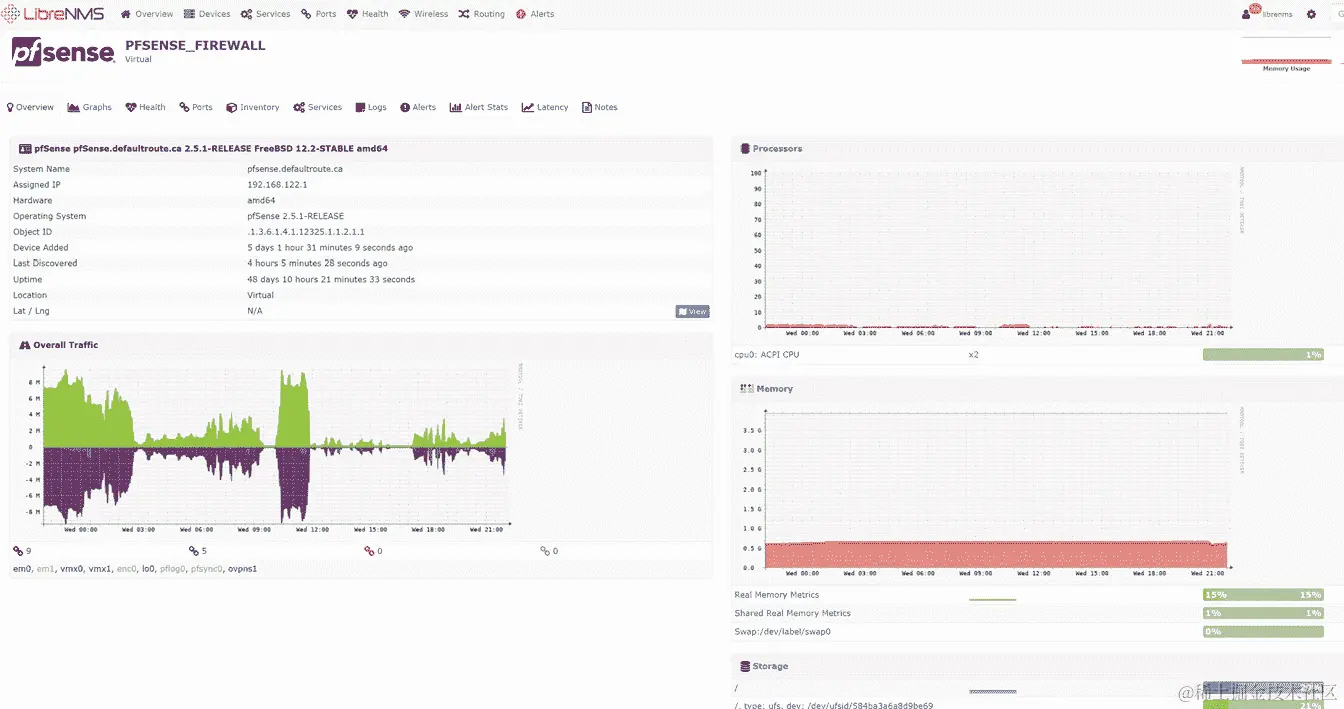Open the PFSENSE_FIREWALL device title link
Image resolution: width=1344 pixels, height=709 pixels.
click(x=195, y=45)
